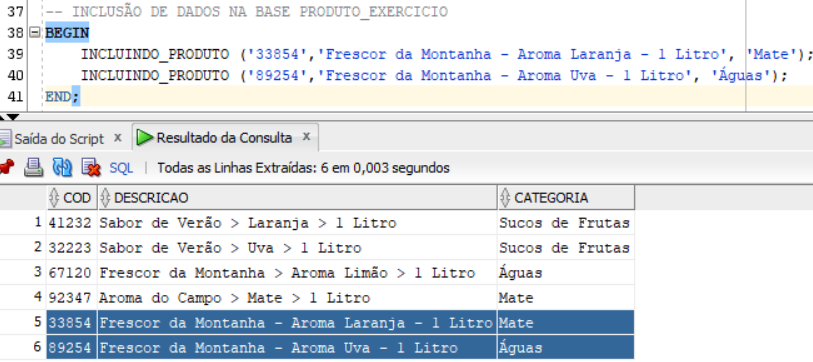
Task: Close the Resultado da Consulta tab
Action: 306,137
